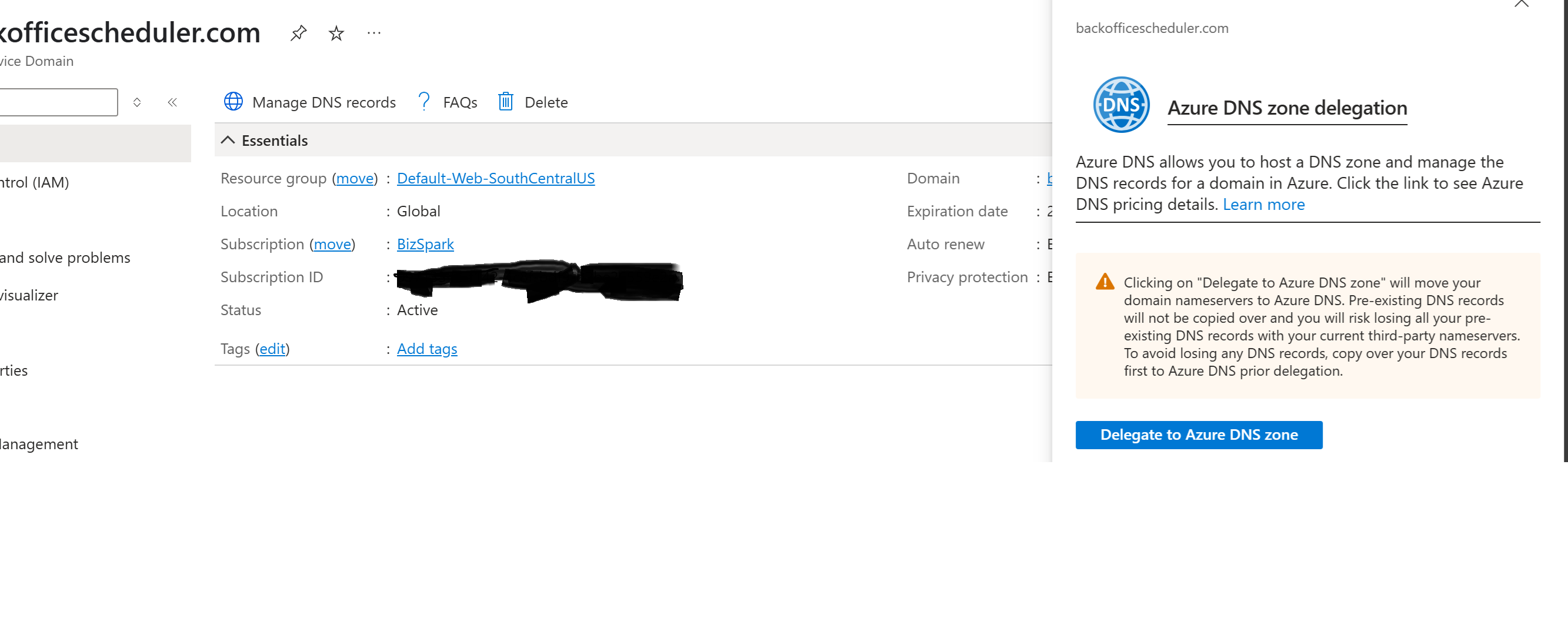Open Default-Web-SouthCentralUS resource group

pyautogui.click(x=495, y=178)
